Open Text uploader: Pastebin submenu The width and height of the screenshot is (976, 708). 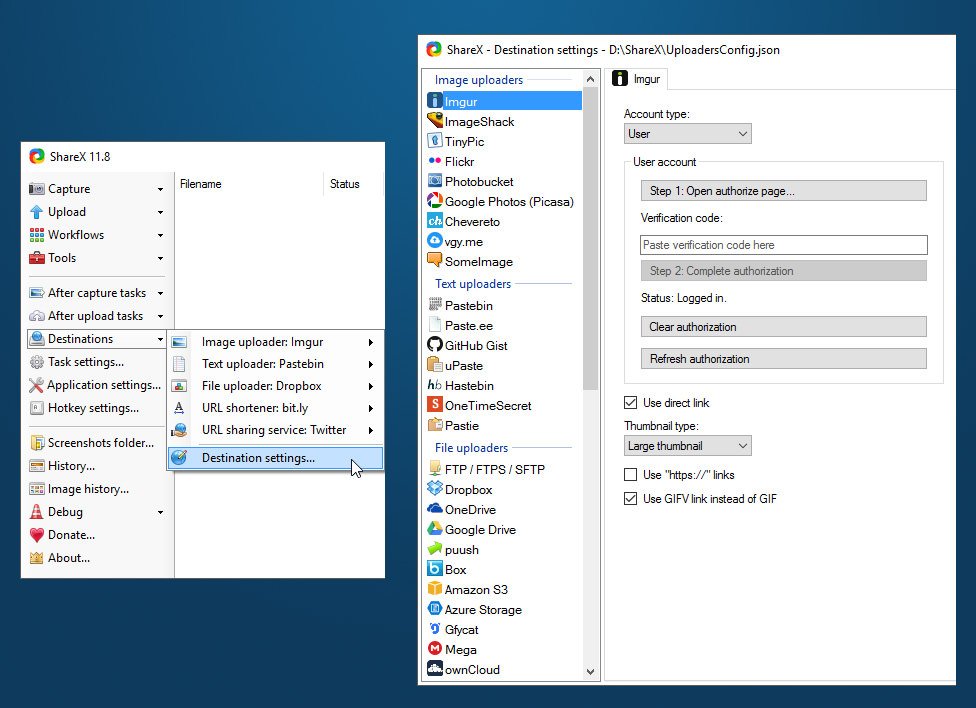pos(275,364)
